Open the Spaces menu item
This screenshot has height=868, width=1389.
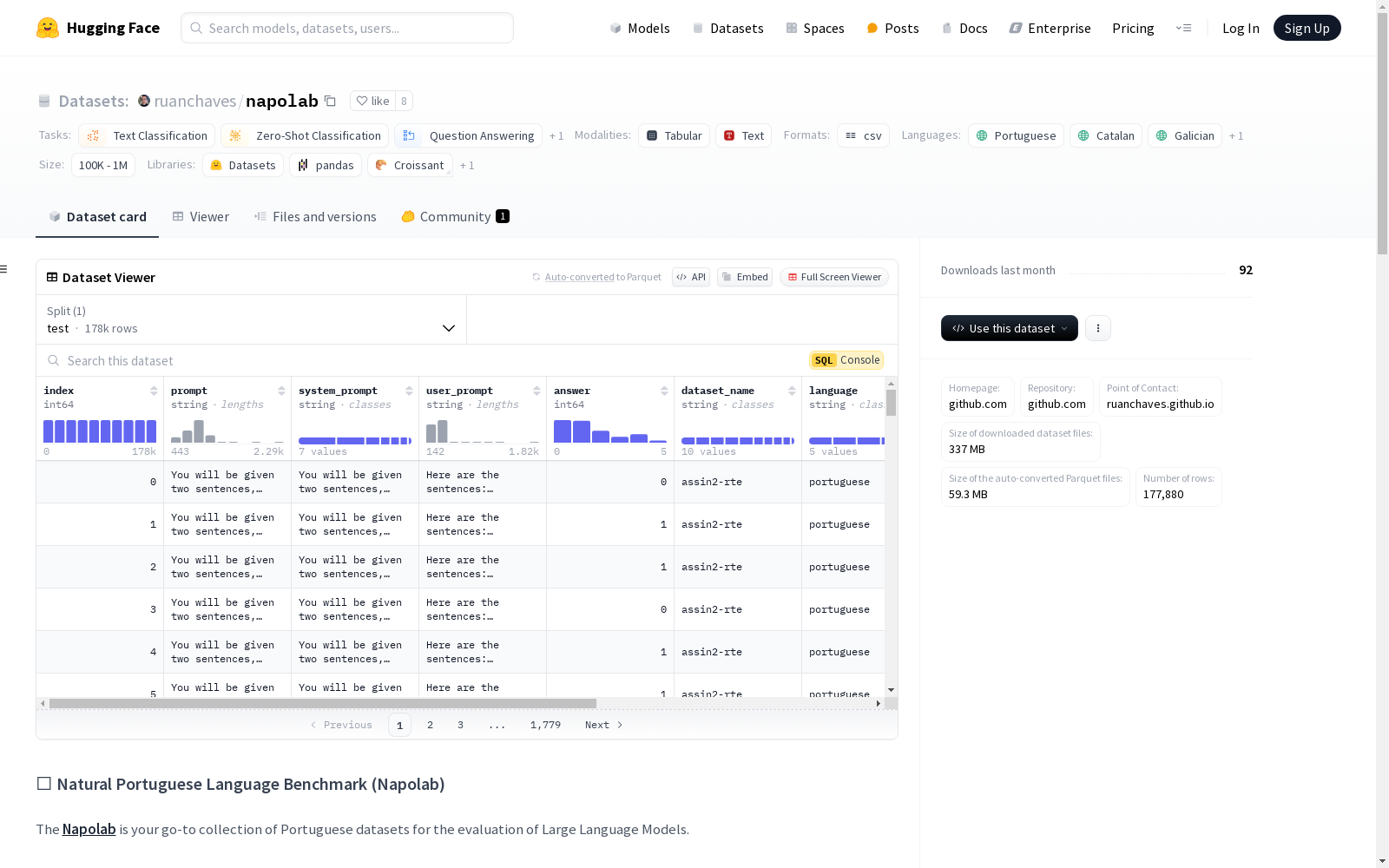(815, 28)
